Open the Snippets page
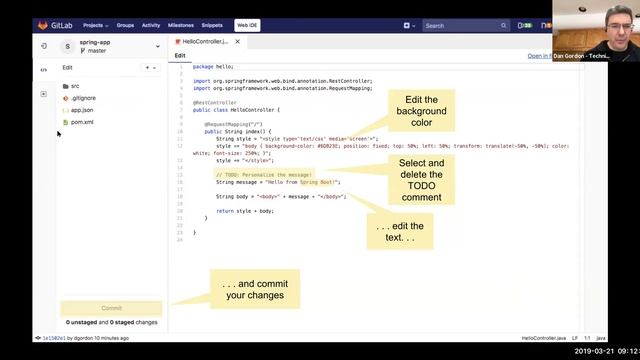This screenshot has width=640, height=360. click(212, 25)
